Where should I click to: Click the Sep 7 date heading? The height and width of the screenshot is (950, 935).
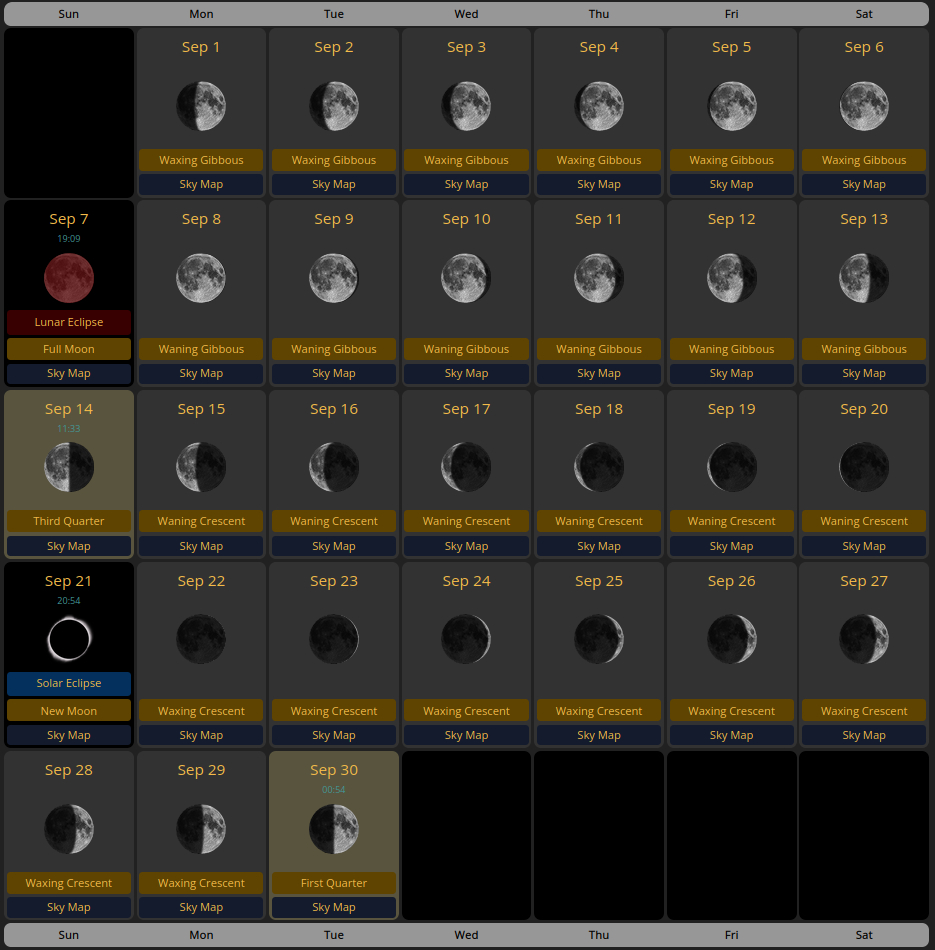[x=69, y=219]
